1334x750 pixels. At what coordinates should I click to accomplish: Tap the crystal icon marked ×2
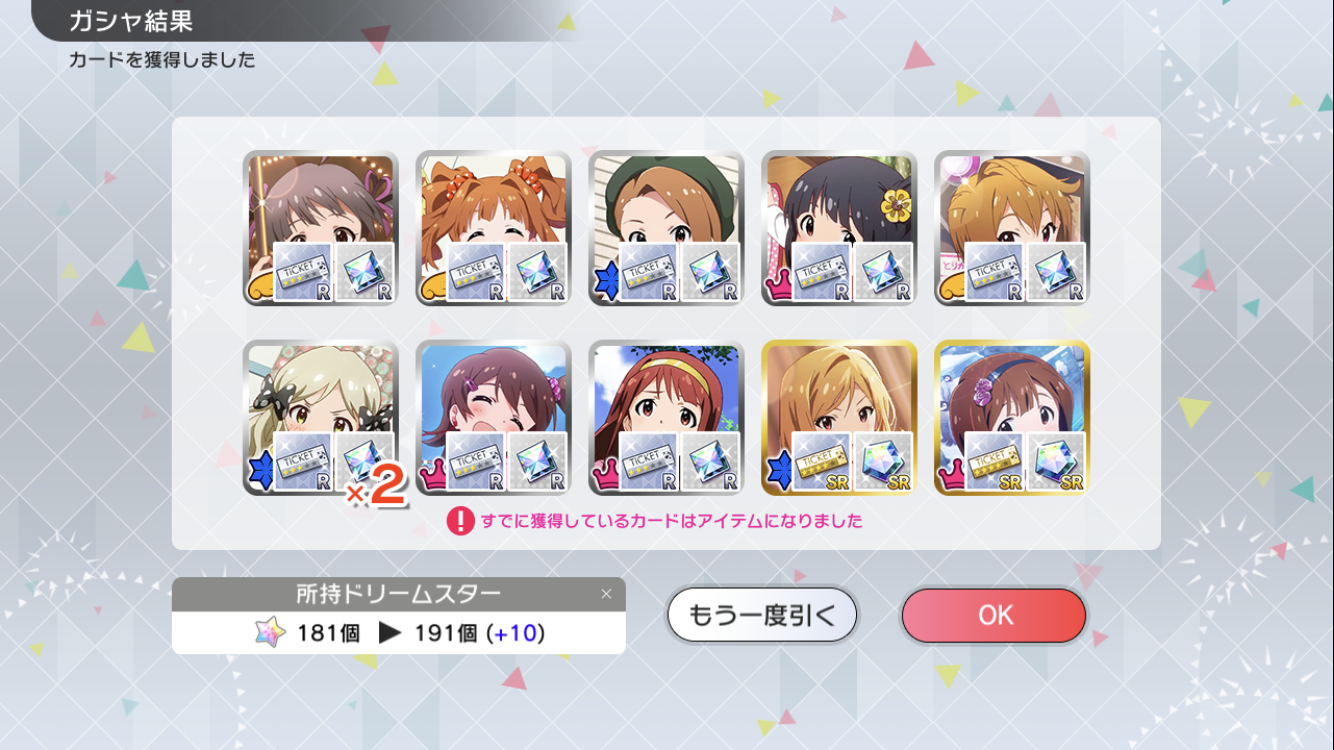pos(364,461)
